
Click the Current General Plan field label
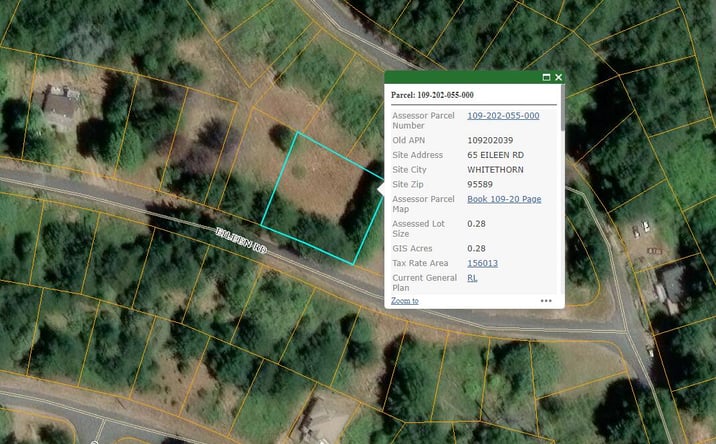point(424,283)
